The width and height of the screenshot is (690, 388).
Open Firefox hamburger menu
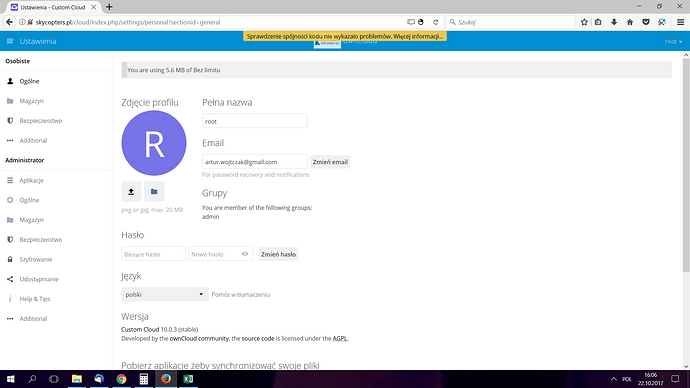pos(680,22)
